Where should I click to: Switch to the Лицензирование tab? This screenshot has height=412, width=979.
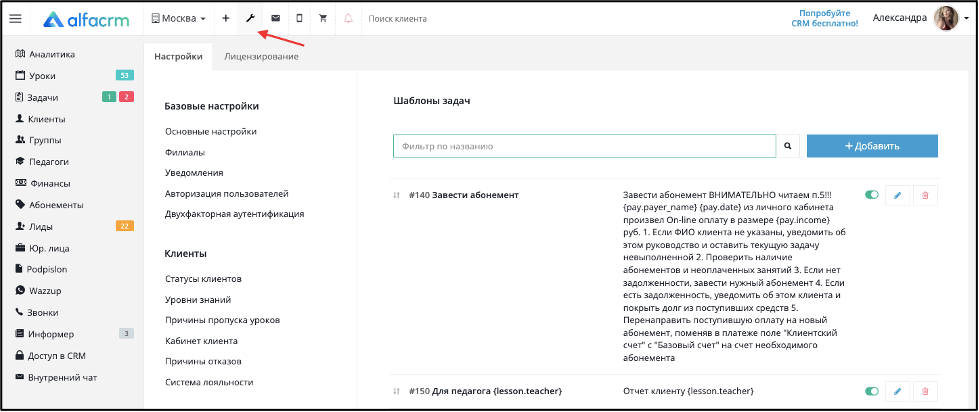point(261,57)
